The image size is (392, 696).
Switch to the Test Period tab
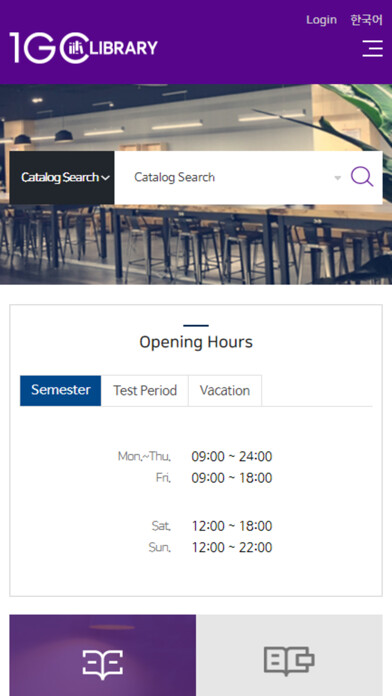[145, 390]
